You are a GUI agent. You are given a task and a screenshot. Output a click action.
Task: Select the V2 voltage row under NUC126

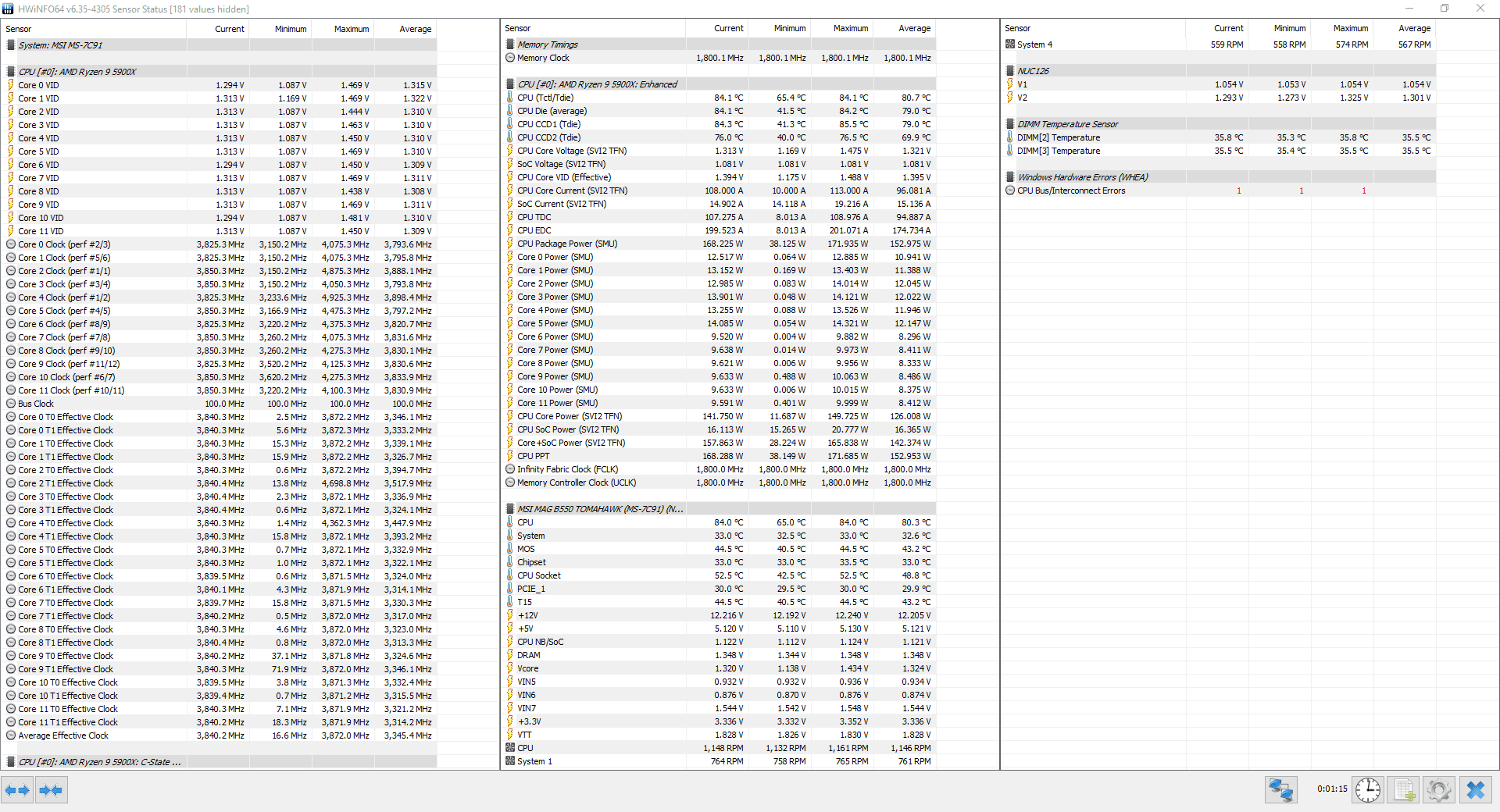click(x=1218, y=98)
